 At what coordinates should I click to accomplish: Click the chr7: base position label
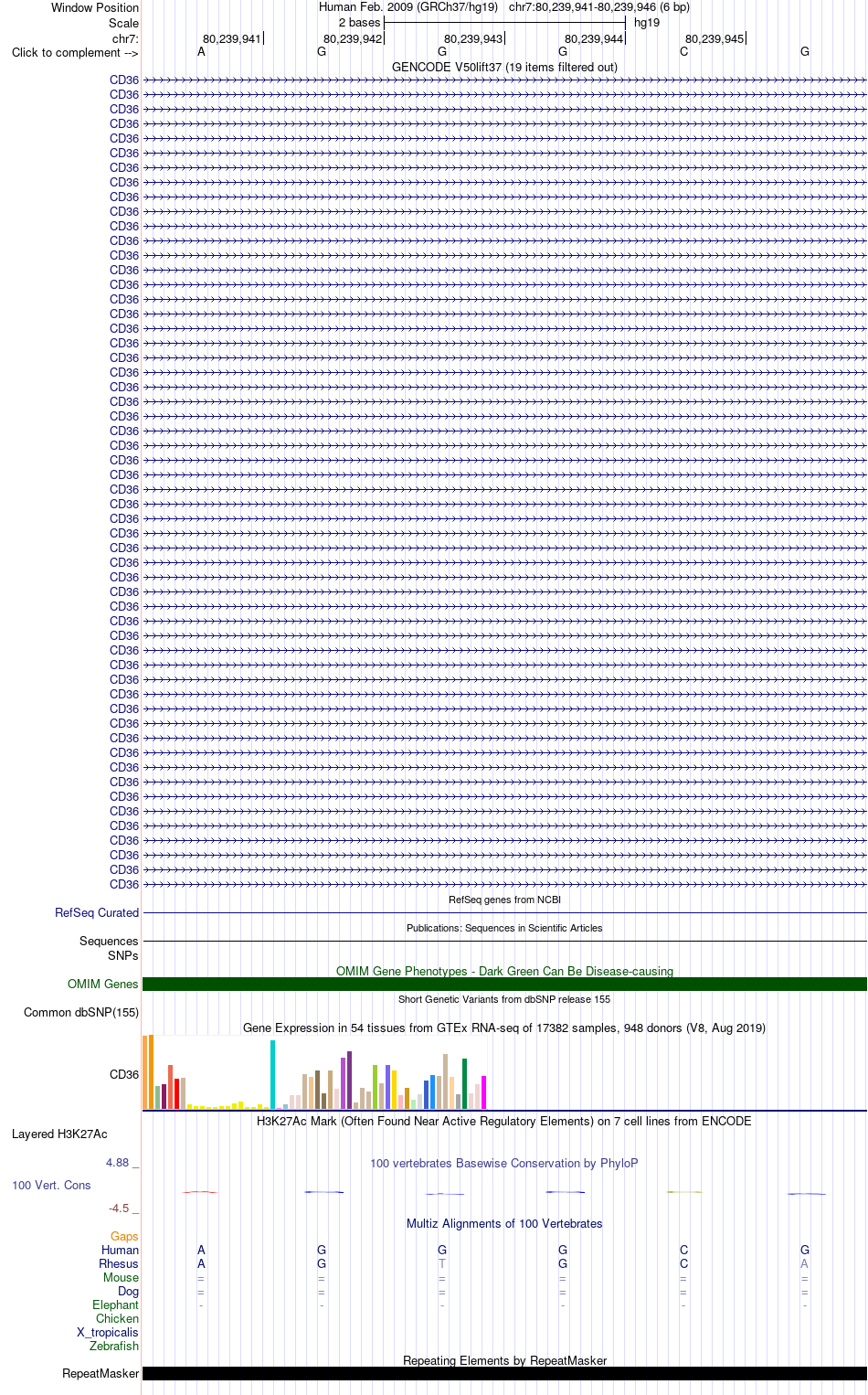point(125,38)
